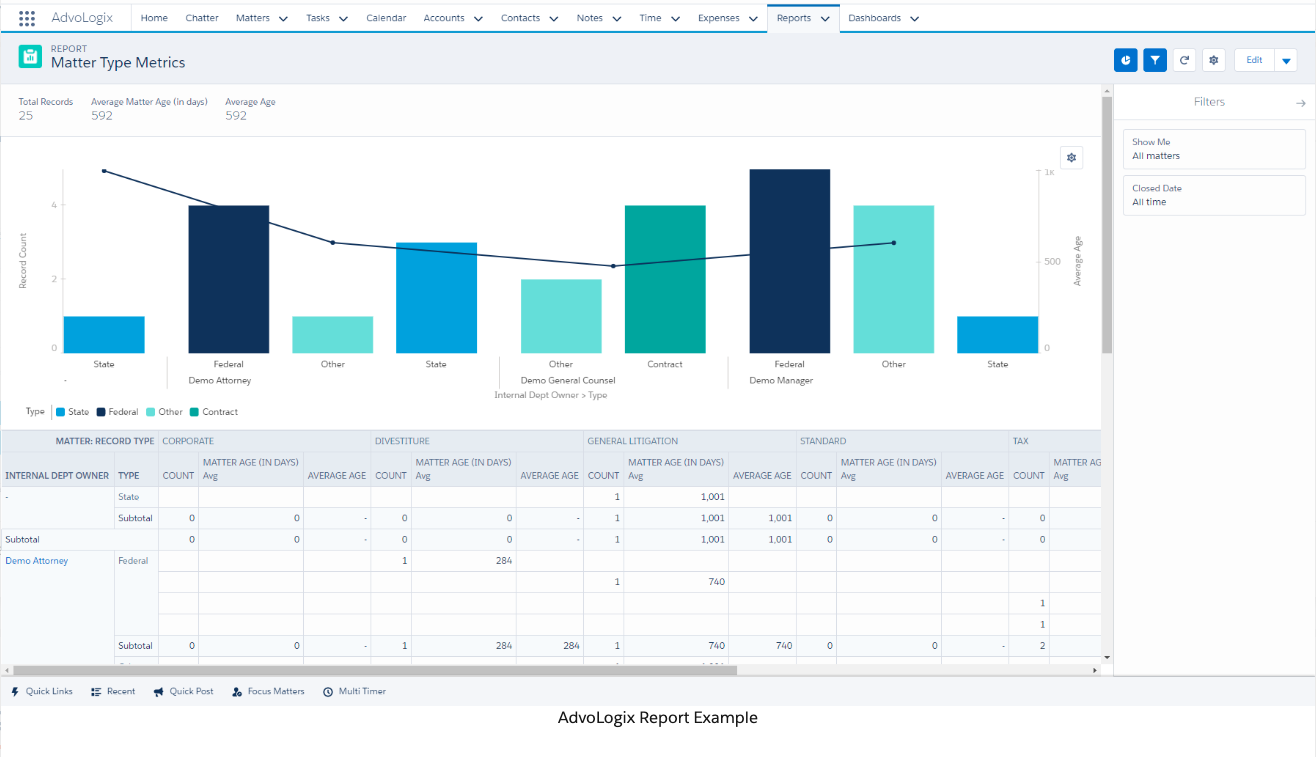Refresh the Matter Type Metrics report

(x=1184, y=60)
